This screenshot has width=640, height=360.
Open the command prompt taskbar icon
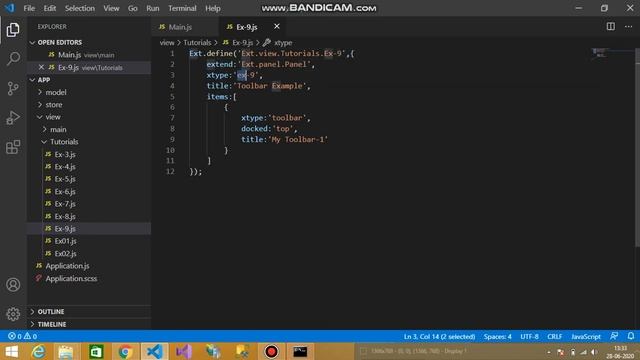pos(300,351)
